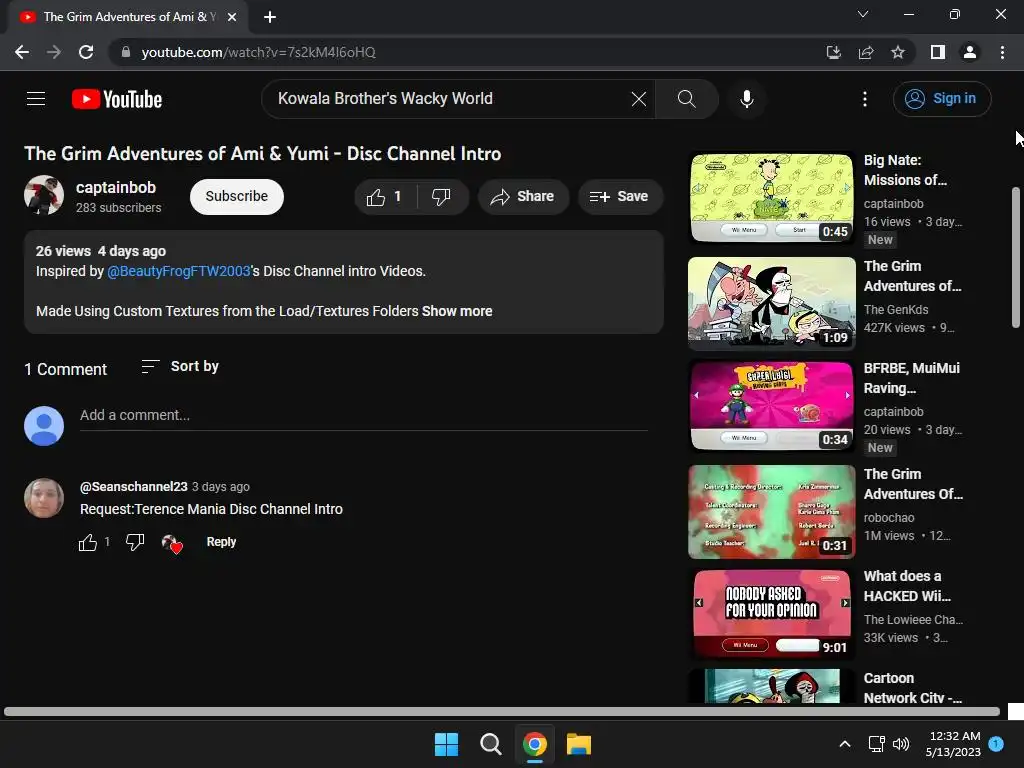
Task: Like the video
Action: pos(385,197)
